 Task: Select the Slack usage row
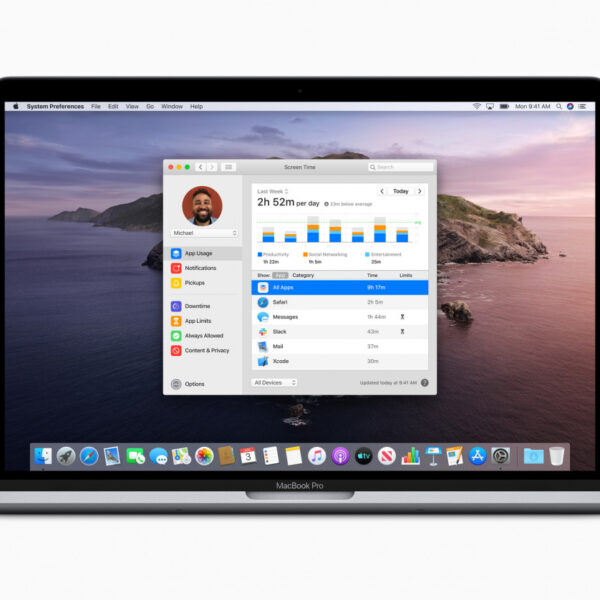coord(340,331)
